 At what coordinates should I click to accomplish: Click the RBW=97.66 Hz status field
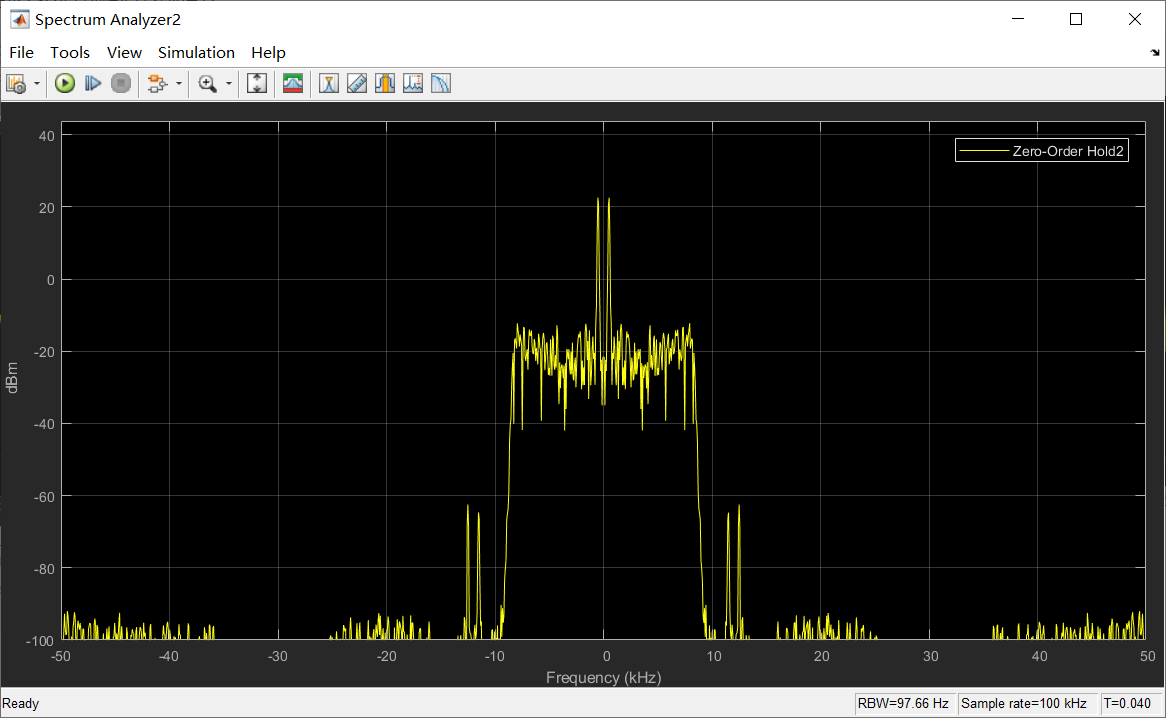click(903, 703)
